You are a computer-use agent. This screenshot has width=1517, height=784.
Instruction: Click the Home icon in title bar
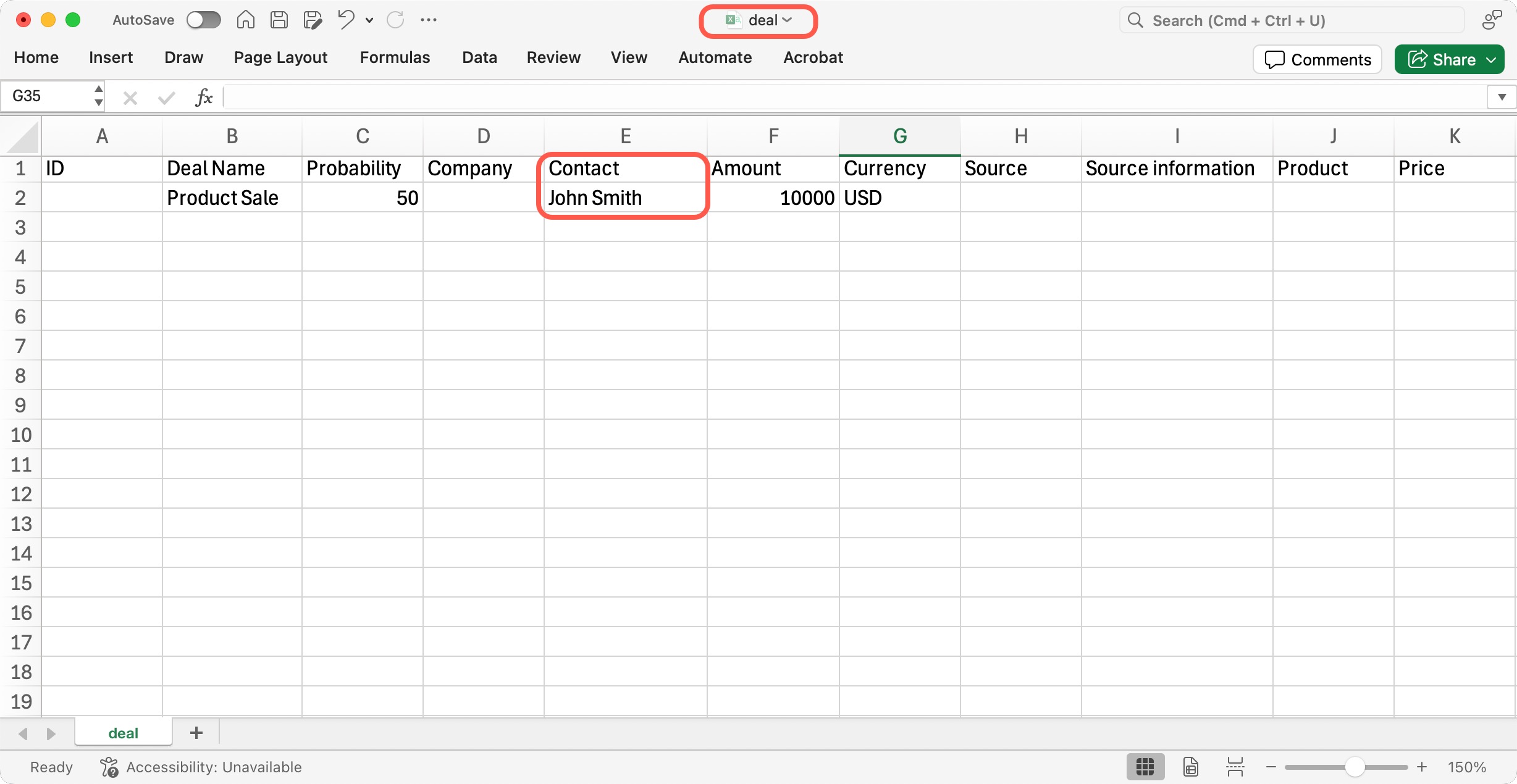tap(245, 20)
